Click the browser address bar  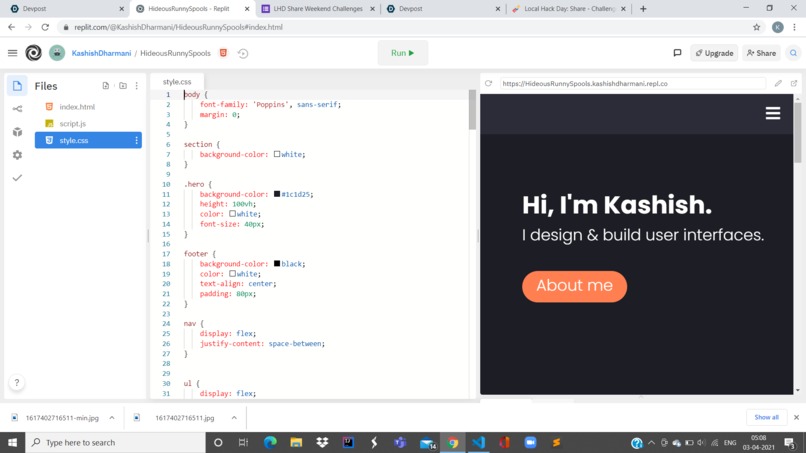[x=406, y=27]
